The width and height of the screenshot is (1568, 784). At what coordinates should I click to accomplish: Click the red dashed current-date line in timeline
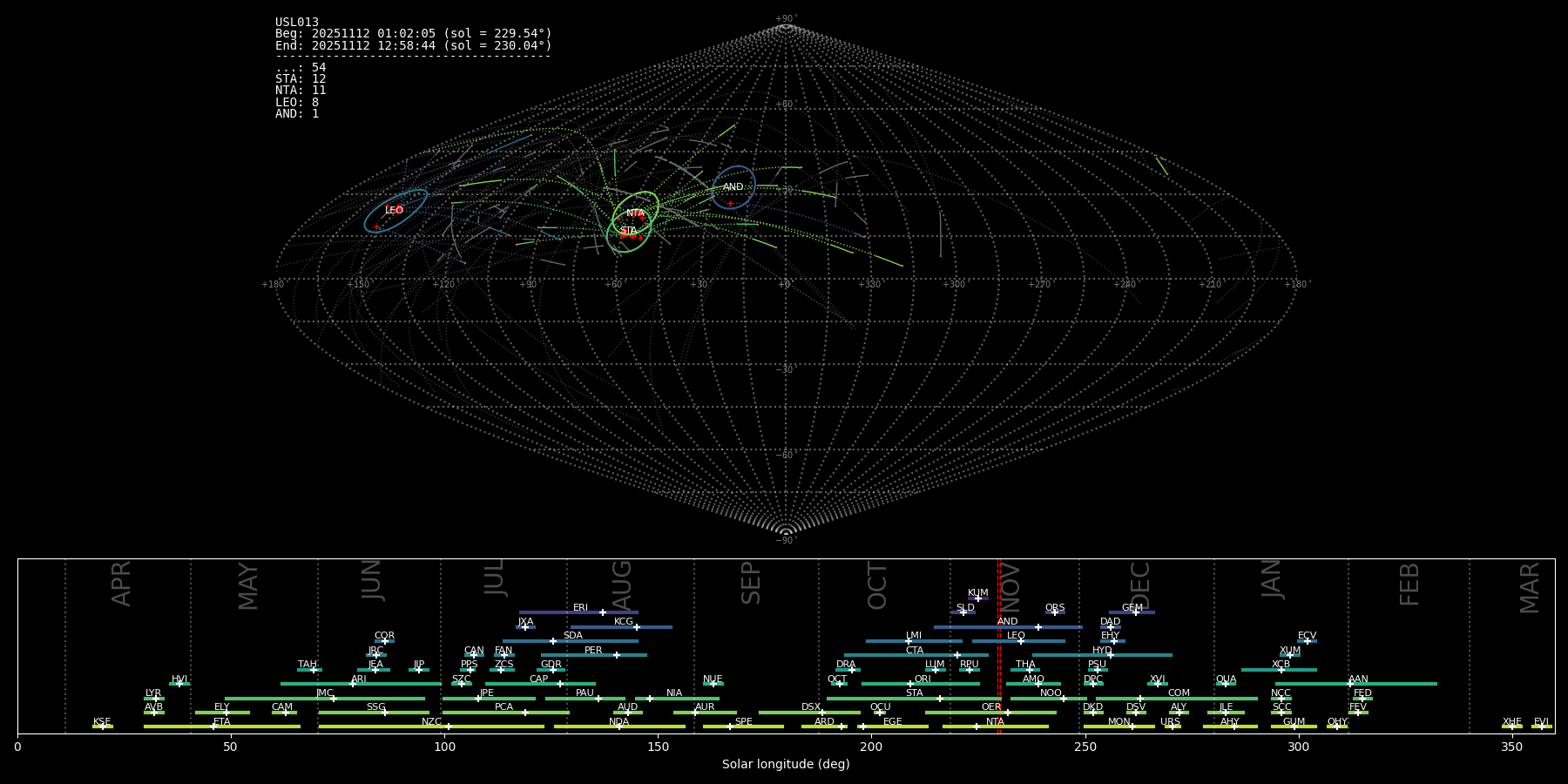coord(999,645)
